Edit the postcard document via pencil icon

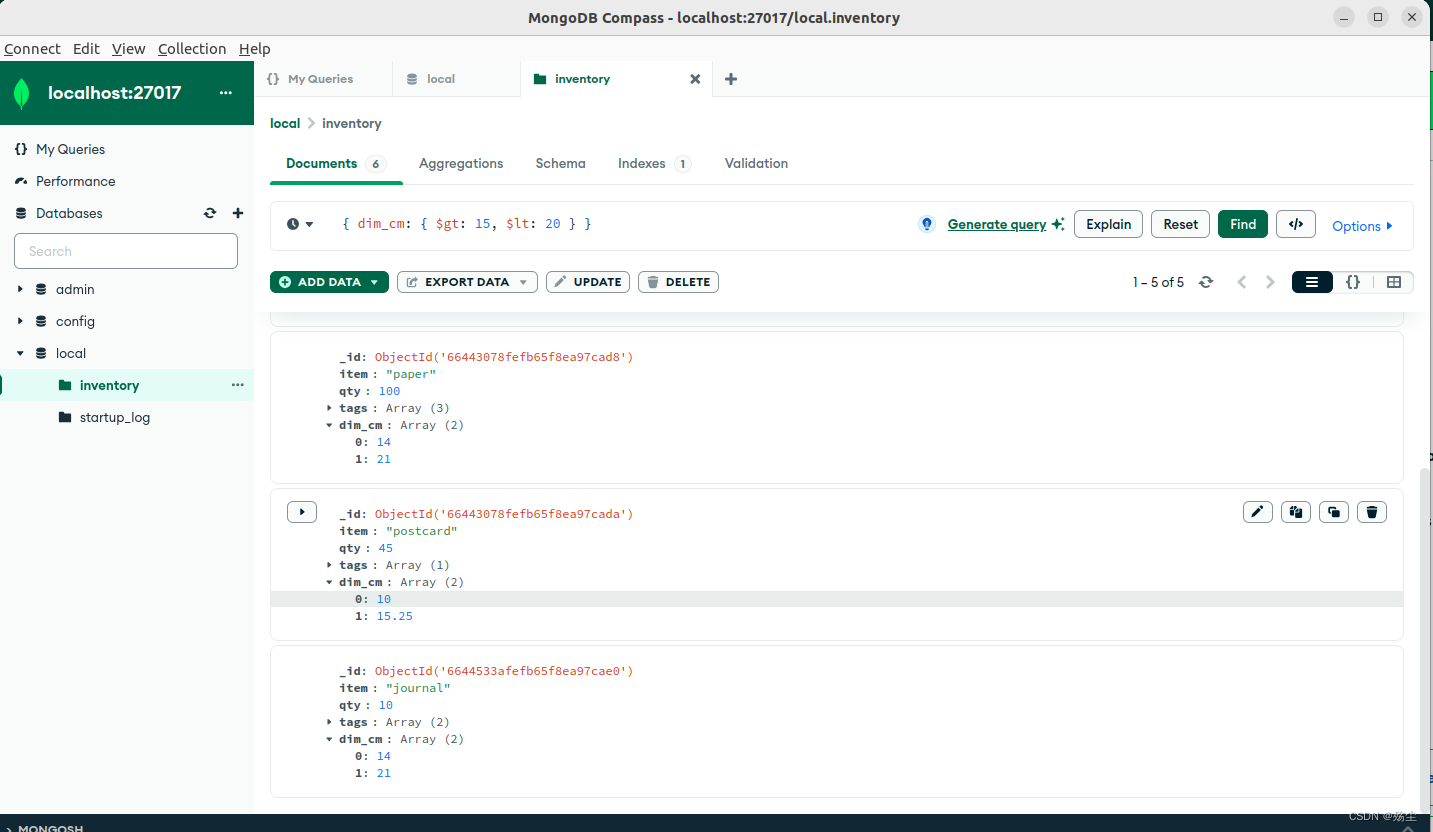(x=1257, y=511)
